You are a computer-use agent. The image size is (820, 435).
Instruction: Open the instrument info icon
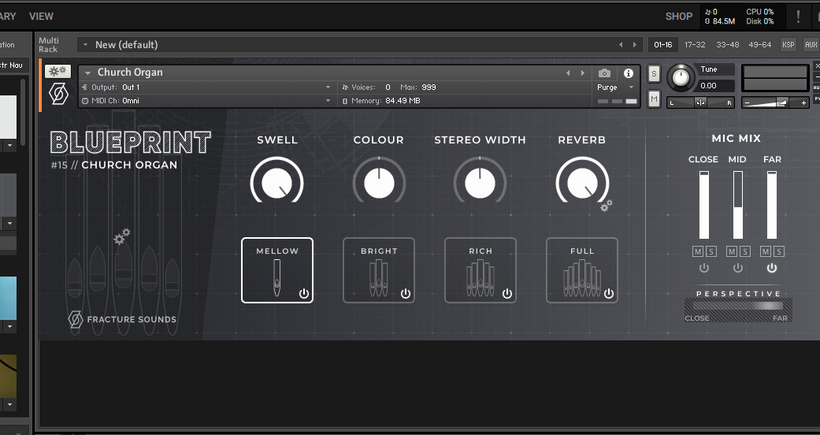(628, 73)
